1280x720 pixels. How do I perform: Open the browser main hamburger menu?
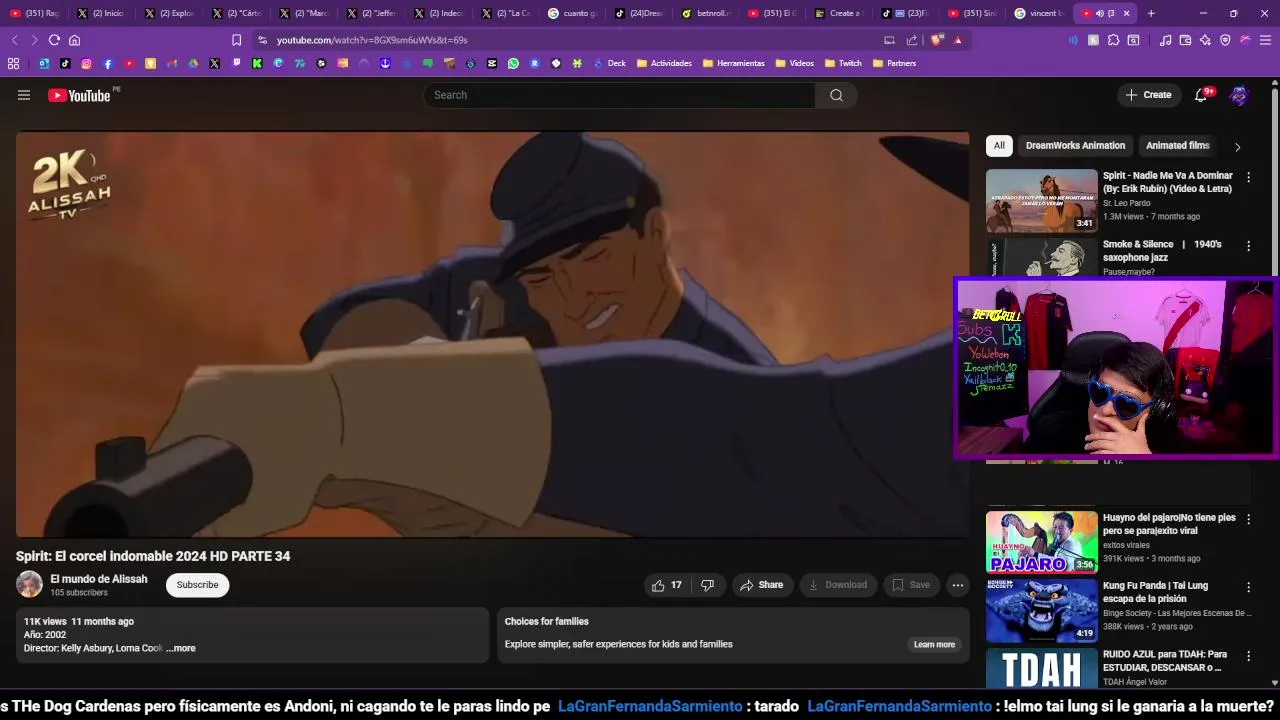[1265, 40]
